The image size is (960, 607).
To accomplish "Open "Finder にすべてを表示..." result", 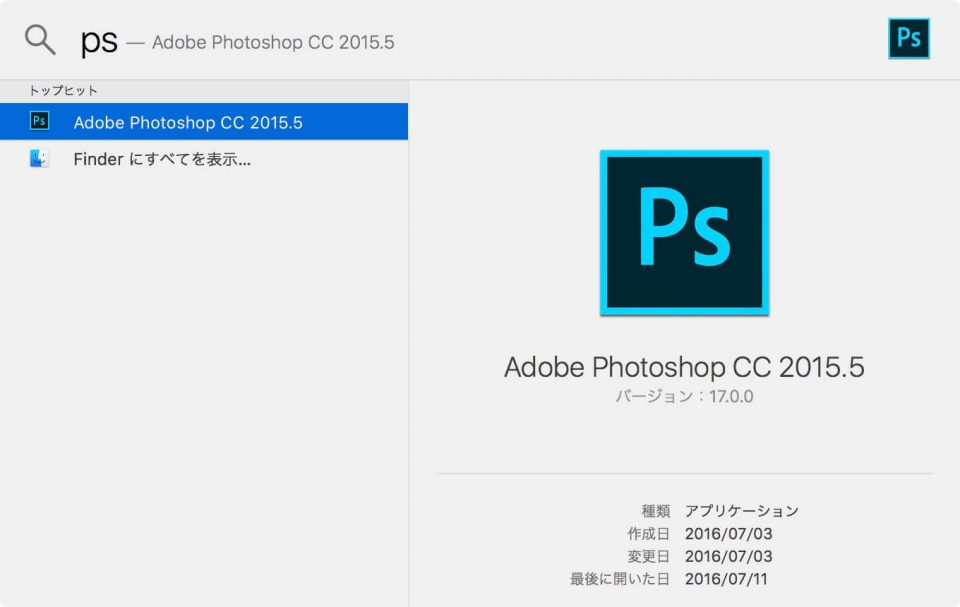I will click(x=204, y=159).
